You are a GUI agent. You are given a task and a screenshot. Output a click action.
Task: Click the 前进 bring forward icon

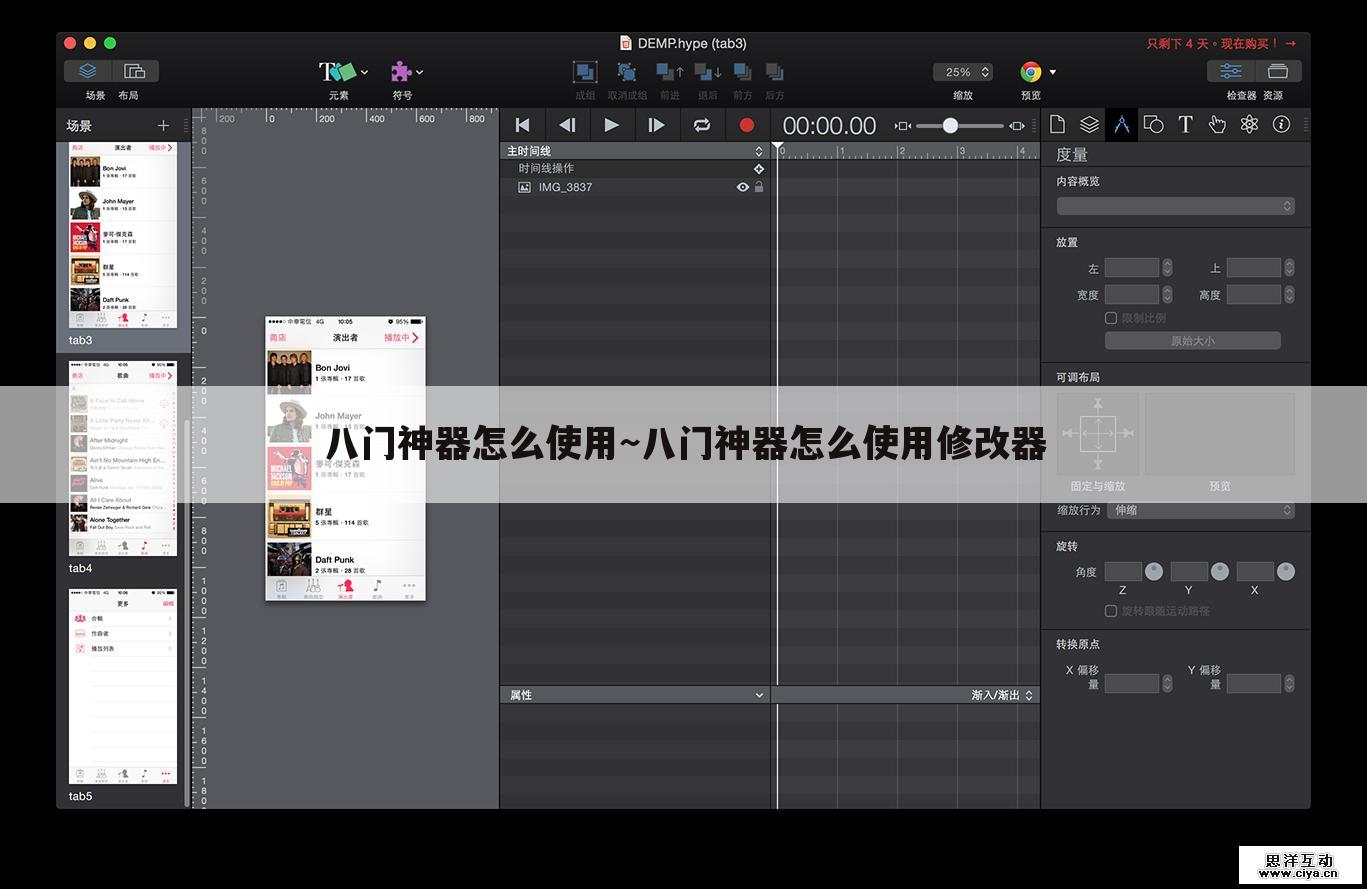(x=669, y=72)
